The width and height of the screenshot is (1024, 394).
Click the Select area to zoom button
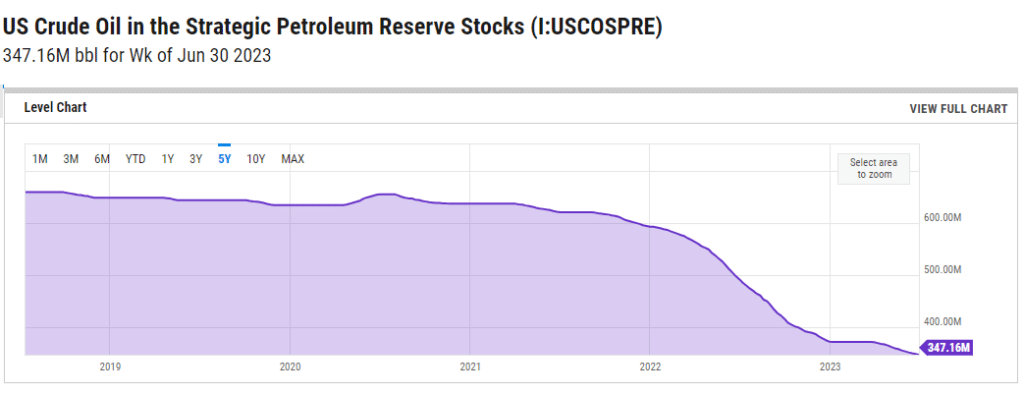point(874,169)
